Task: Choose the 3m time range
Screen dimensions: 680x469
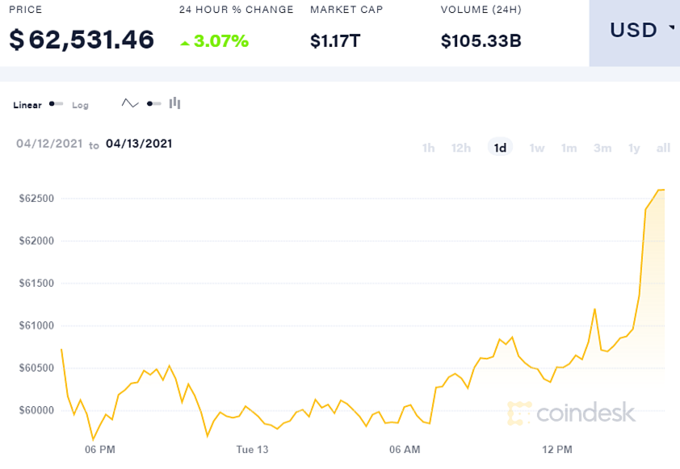Action: pyautogui.click(x=602, y=148)
